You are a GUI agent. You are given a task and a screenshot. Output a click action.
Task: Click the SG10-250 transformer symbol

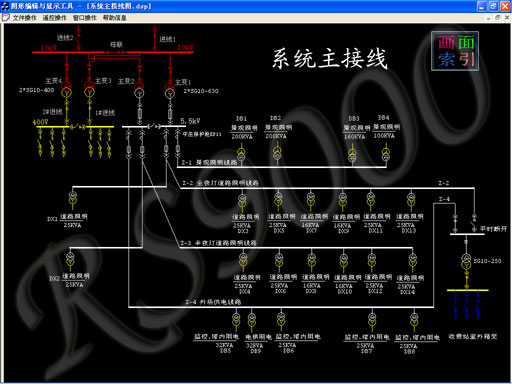click(466, 261)
